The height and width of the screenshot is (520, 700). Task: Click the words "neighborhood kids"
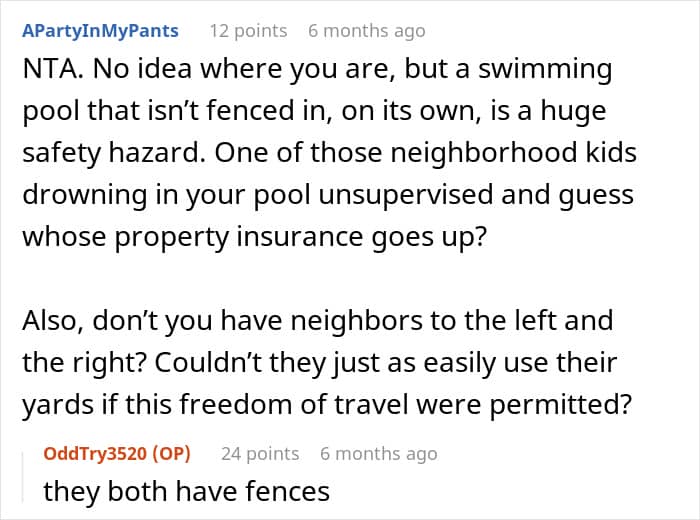[513, 152]
